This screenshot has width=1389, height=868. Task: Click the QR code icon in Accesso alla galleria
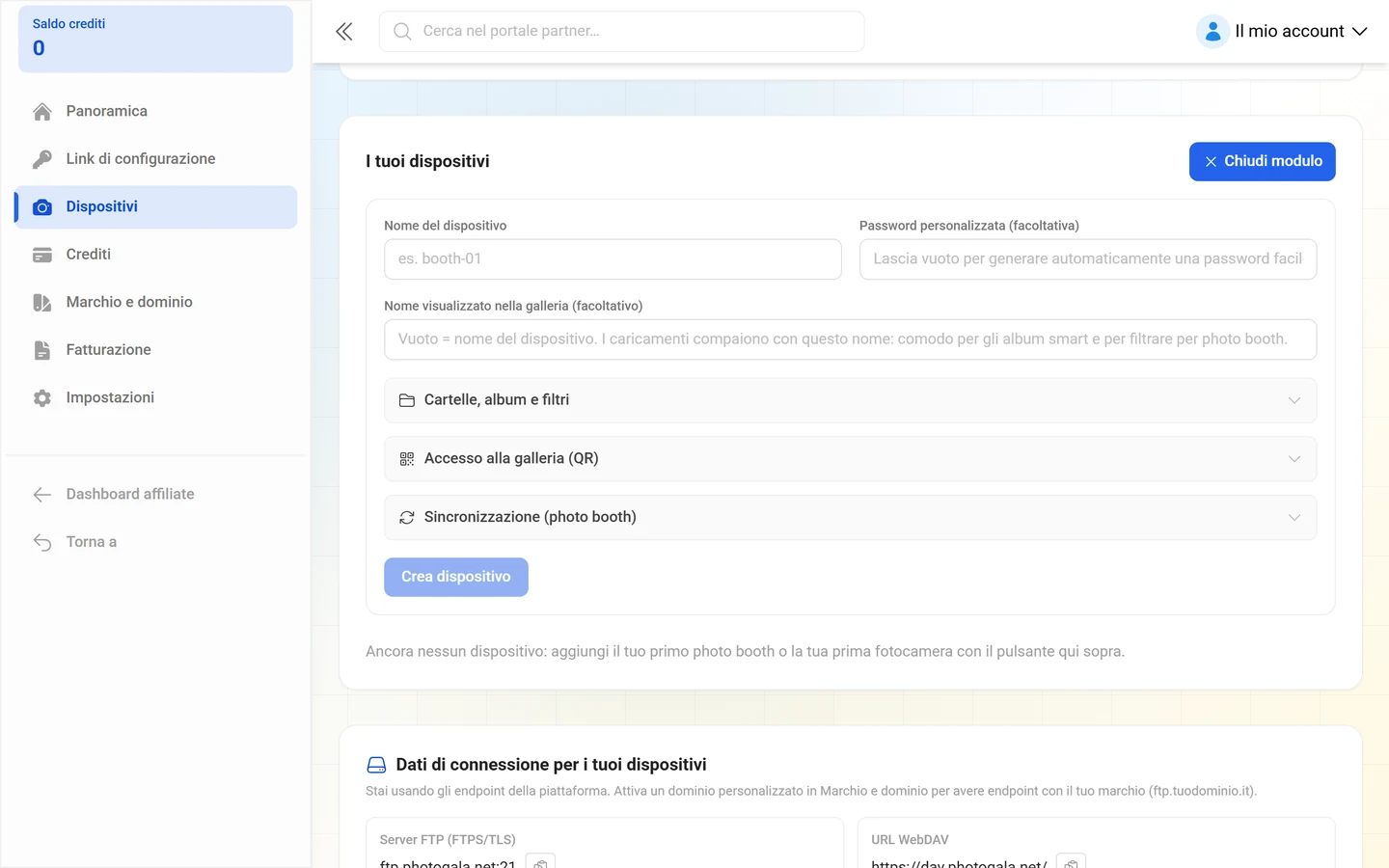point(407,459)
